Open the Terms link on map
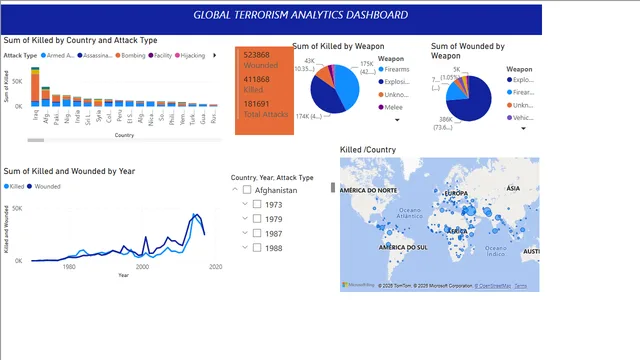Screen dimensions: 640x360 (520, 286)
